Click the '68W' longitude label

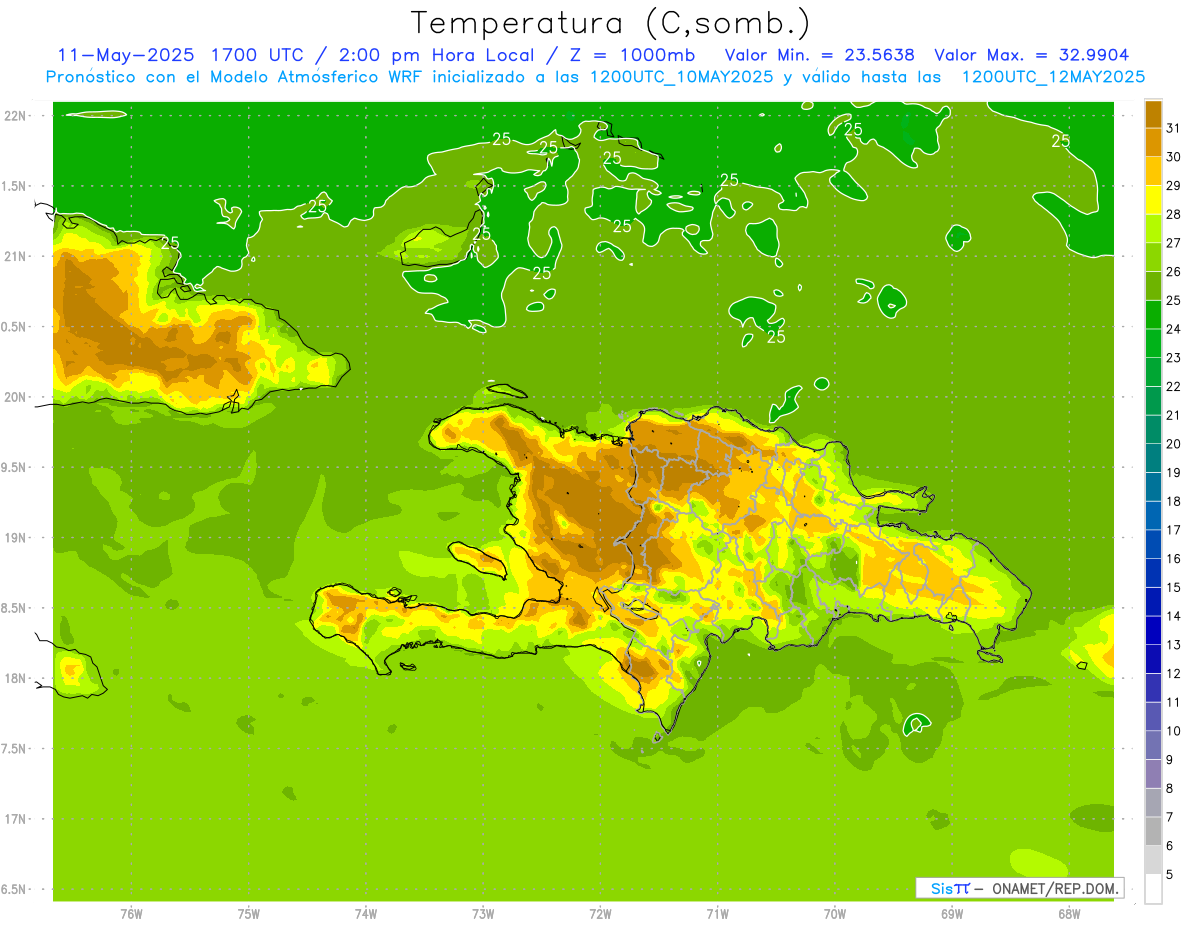[1069, 914]
